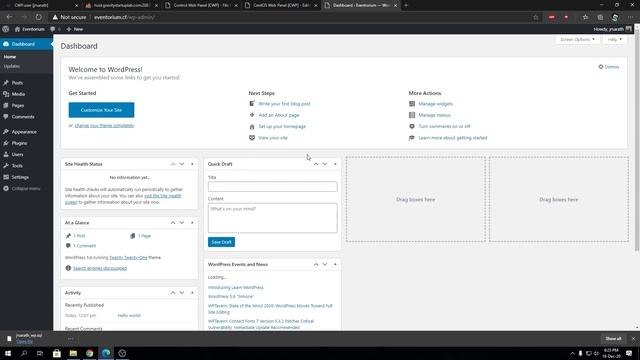Screen dimensions: 640x360
Task: Click Add an About page link
Action: coord(279,115)
